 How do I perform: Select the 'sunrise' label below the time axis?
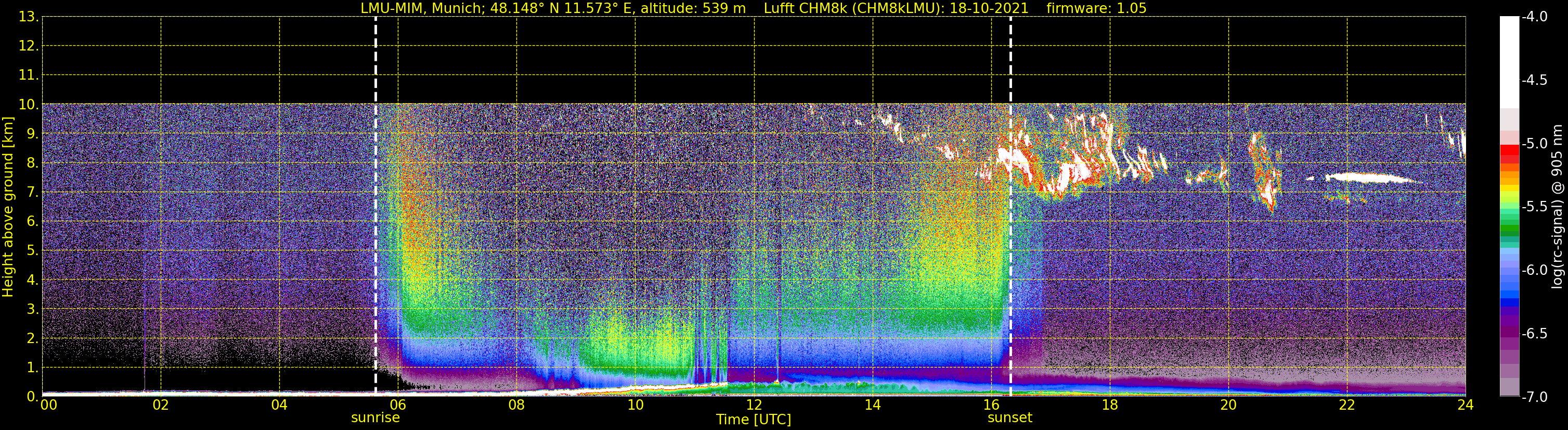click(375, 418)
